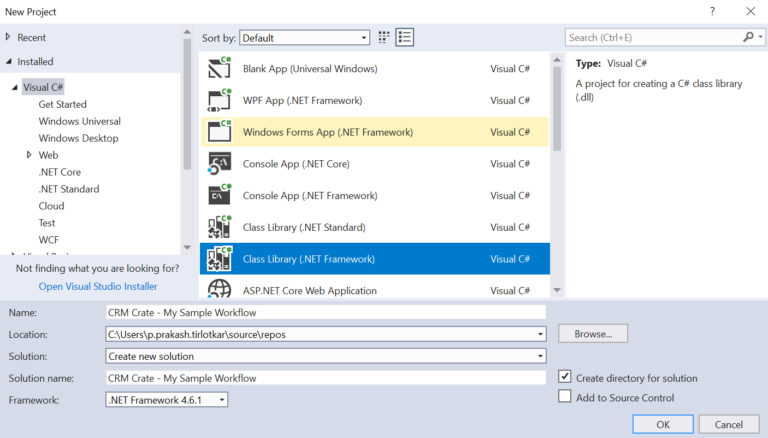Click the Console App (.NET Core) template icon

click(219, 163)
